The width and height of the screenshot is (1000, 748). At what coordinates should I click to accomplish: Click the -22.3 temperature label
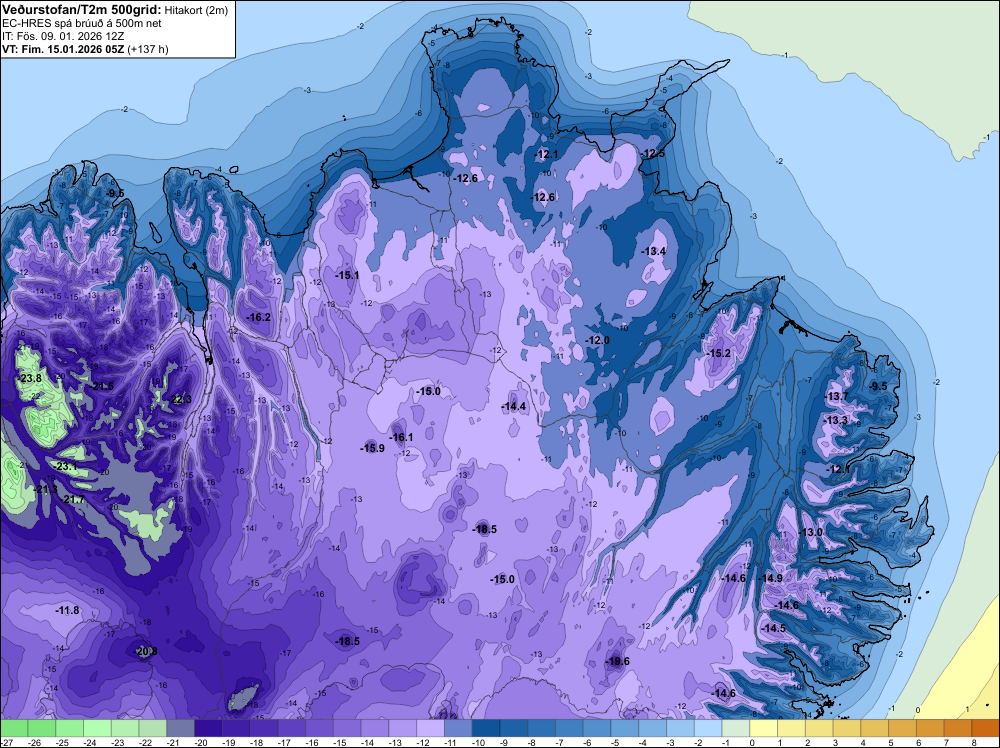click(180, 399)
